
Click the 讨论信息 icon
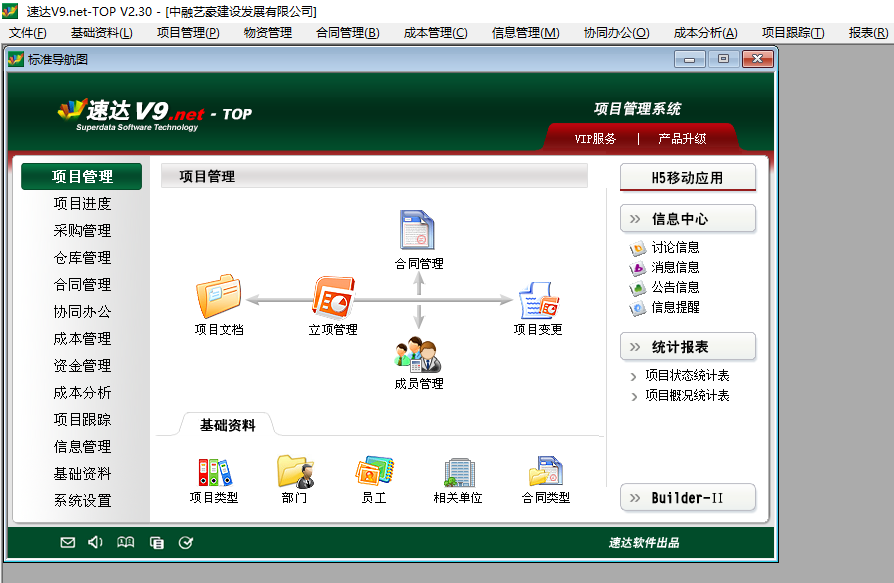point(637,248)
